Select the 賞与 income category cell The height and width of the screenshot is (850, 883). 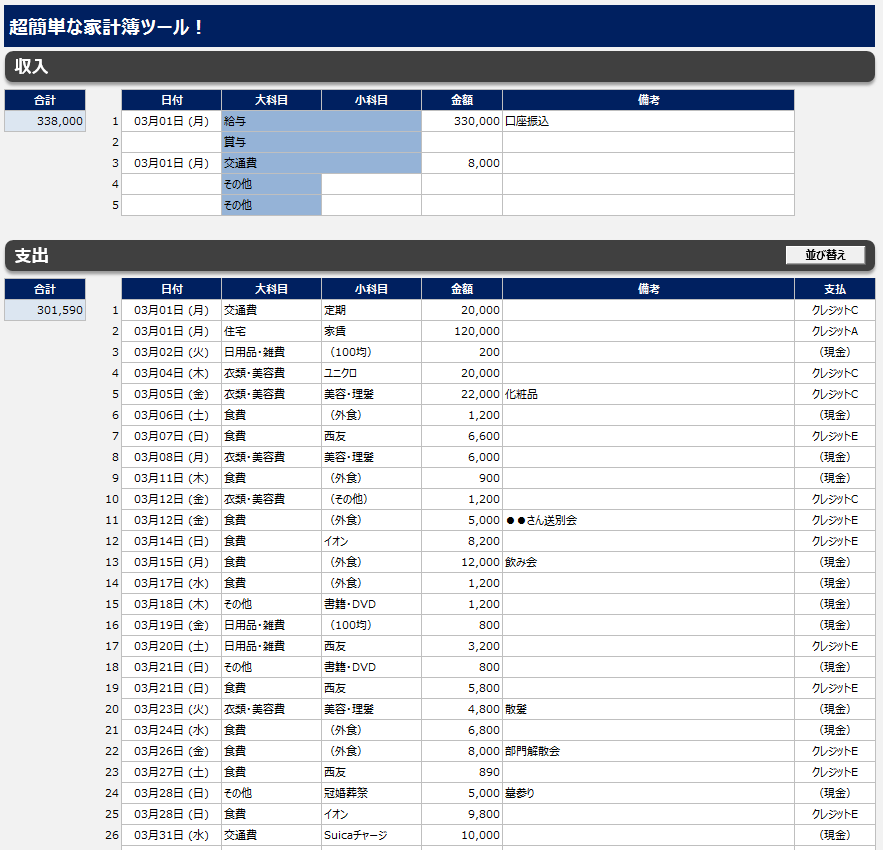click(322, 142)
